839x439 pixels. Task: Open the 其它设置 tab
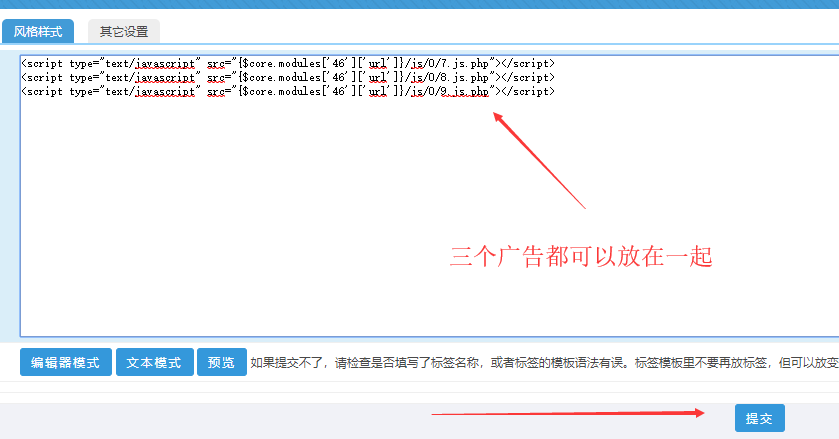(124, 31)
